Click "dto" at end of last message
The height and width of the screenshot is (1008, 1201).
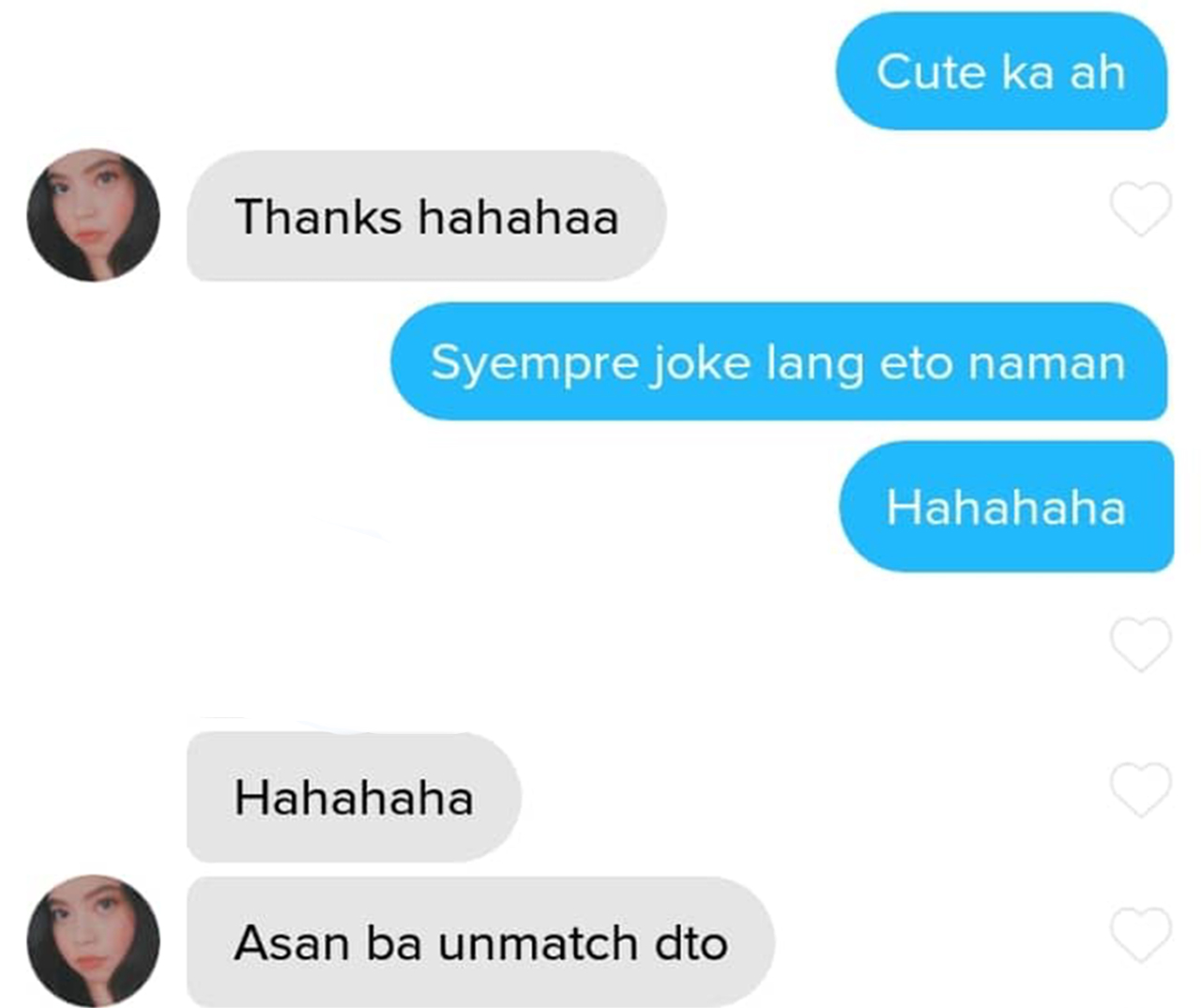(692, 943)
